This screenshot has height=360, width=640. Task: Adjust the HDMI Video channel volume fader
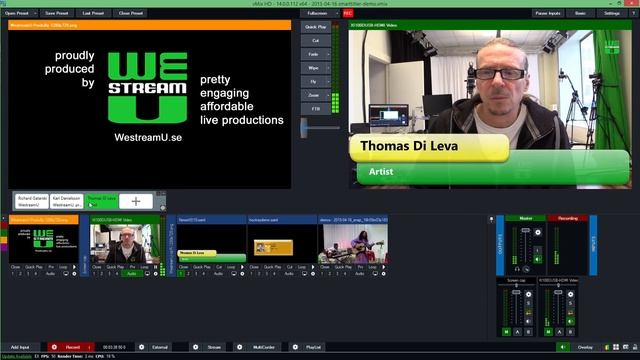pyautogui.click(x=558, y=292)
